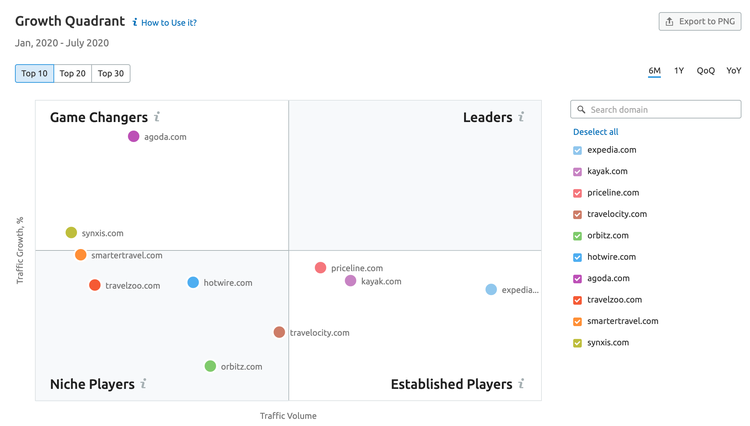Uncheck the hotwire.com checkbox
The height and width of the screenshot is (426, 750).
(577, 257)
